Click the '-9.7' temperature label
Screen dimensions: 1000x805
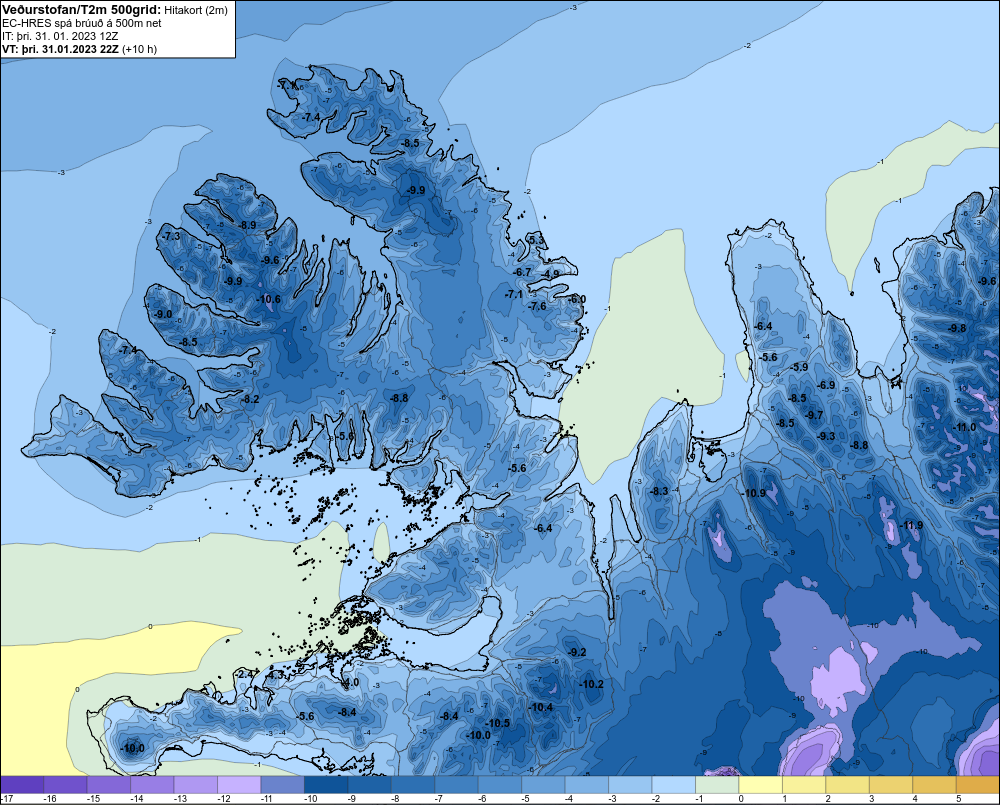[814, 415]
